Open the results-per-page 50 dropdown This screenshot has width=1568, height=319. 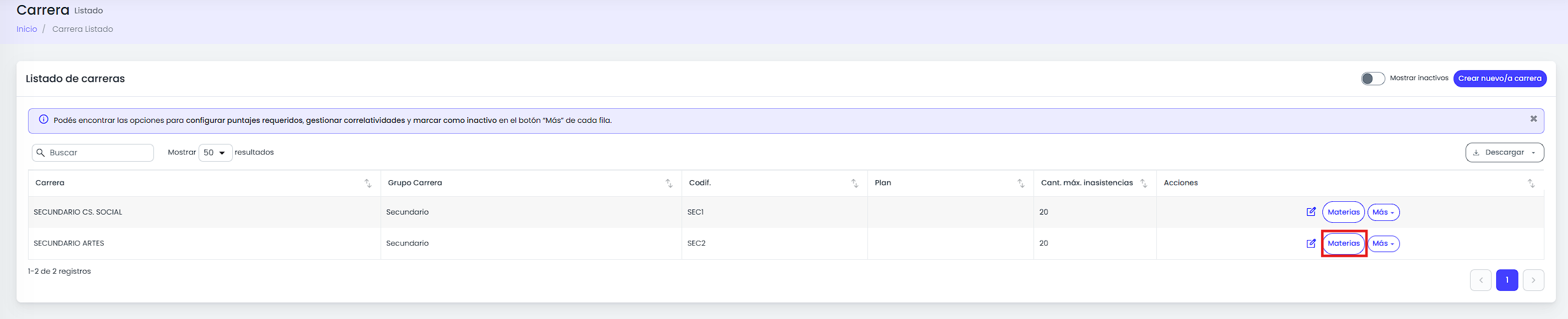click(215, 153)
